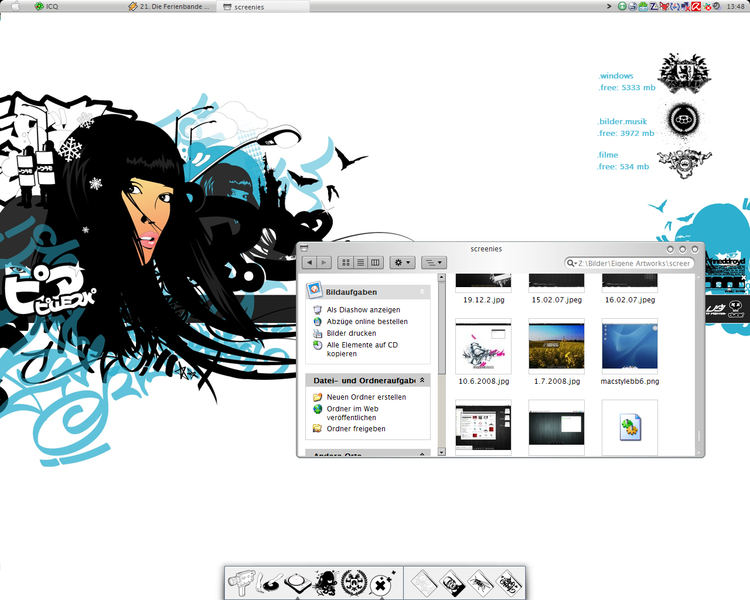Click the splatter ghost dock icon
The image size is (750, 600).
(x=327, y=583)
